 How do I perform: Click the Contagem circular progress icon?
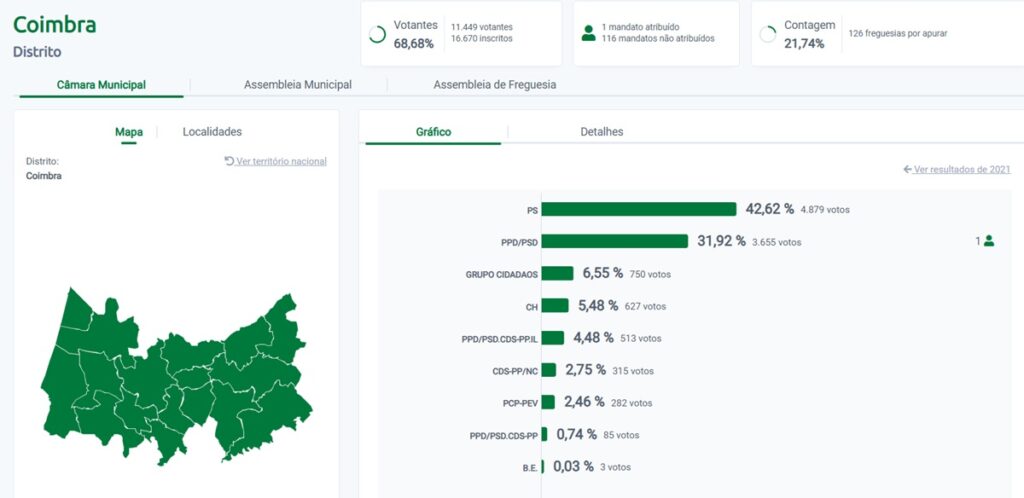pyautogui.click(x=768, y=34)
